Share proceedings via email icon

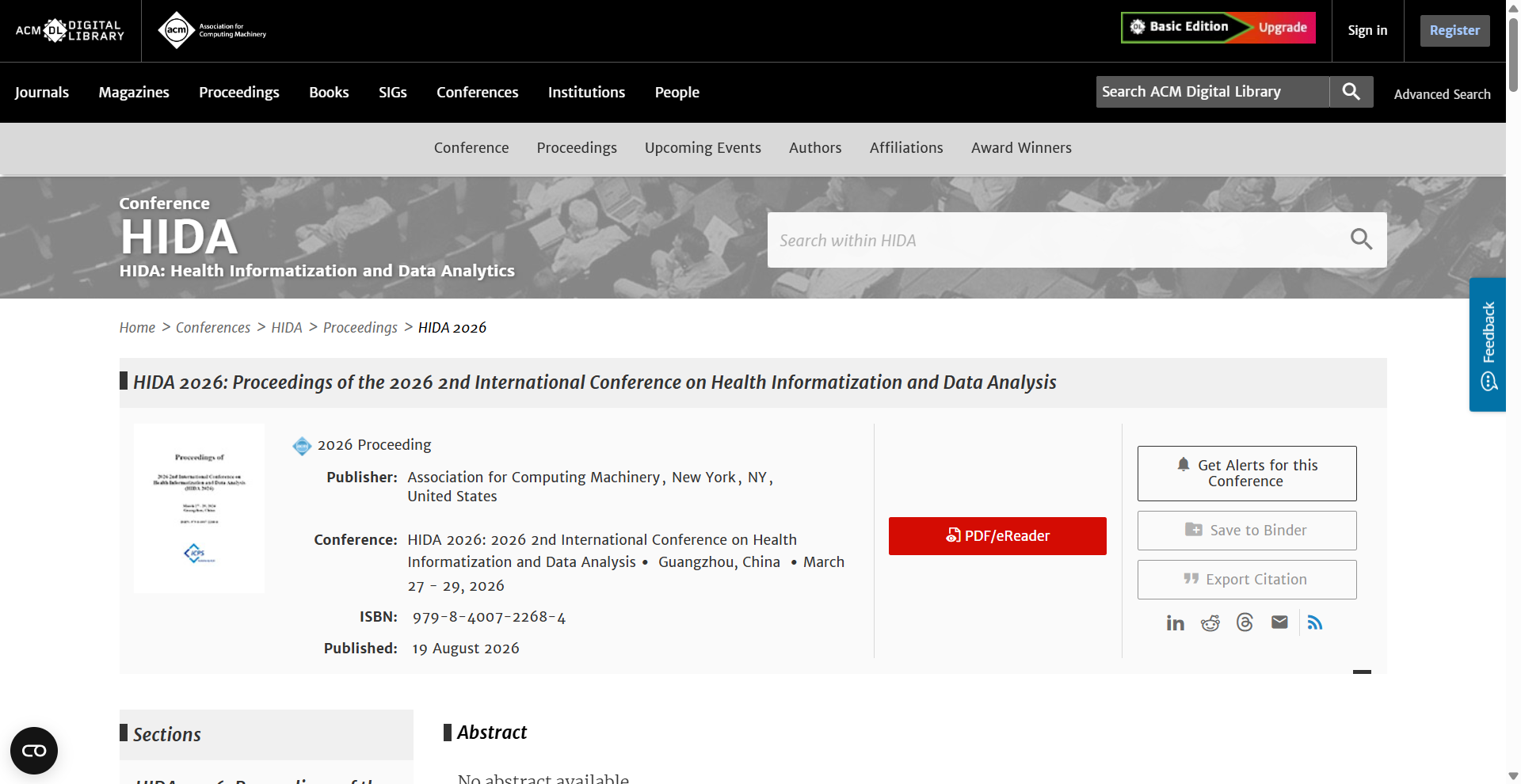tap(1279, 622)
